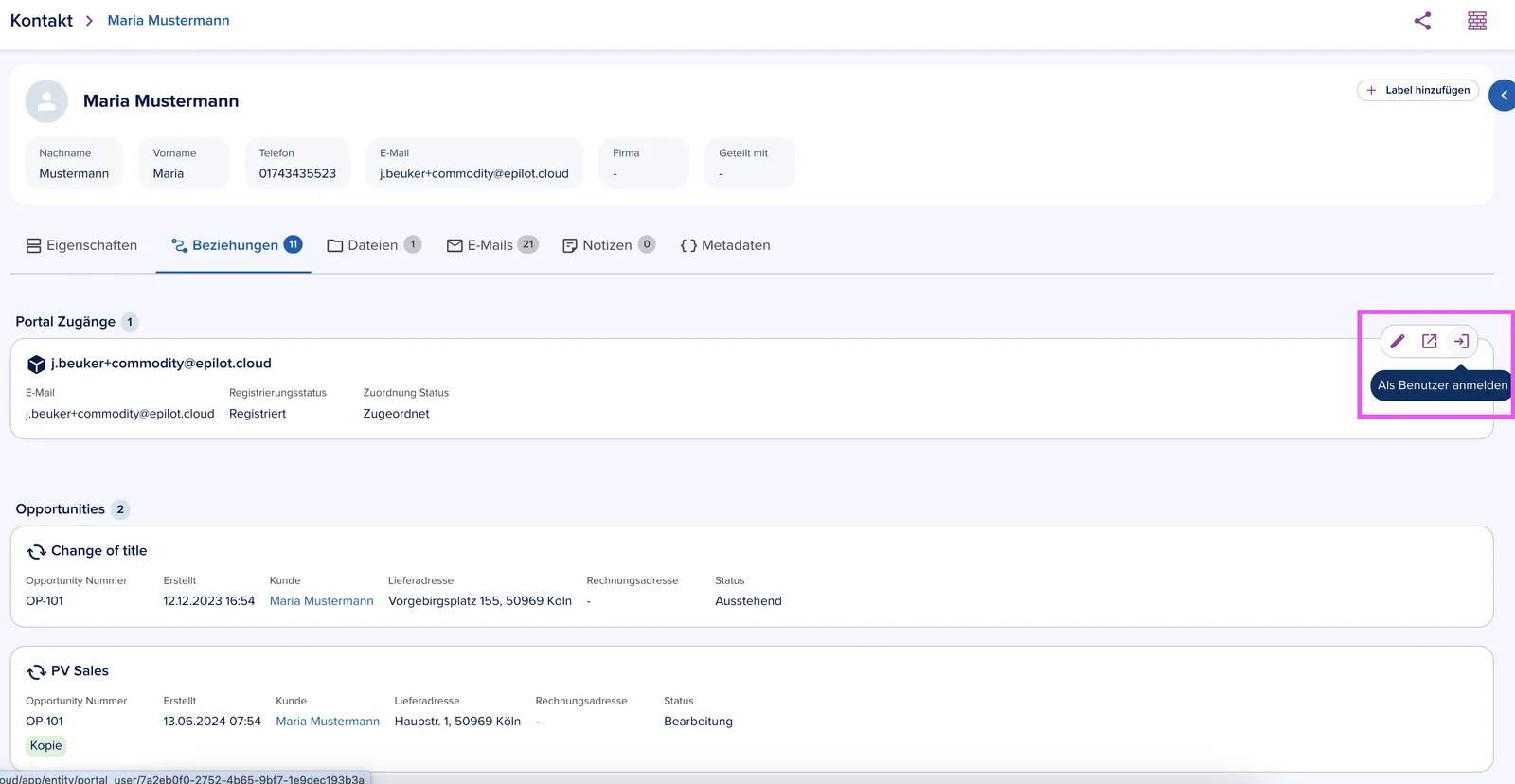
Task: Click the Vorname field Maria
Action: tap(184, 164)
